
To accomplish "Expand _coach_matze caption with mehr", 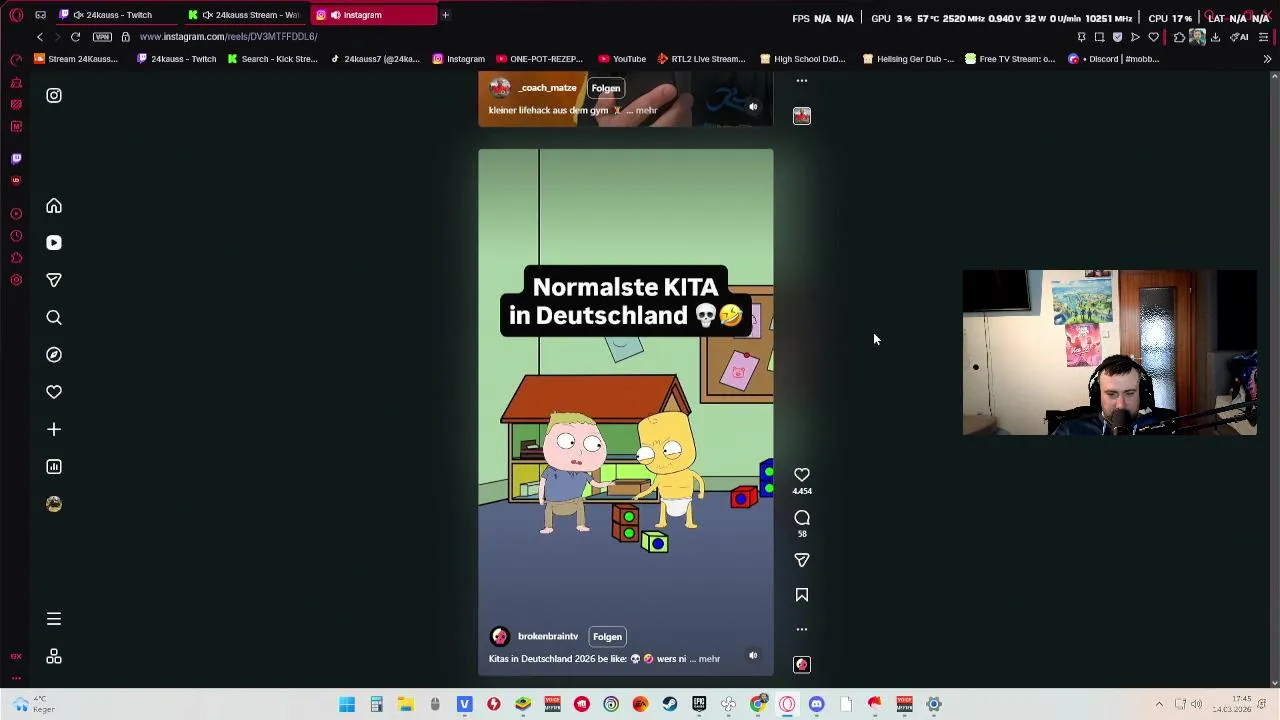I will (x=646, y=110).
